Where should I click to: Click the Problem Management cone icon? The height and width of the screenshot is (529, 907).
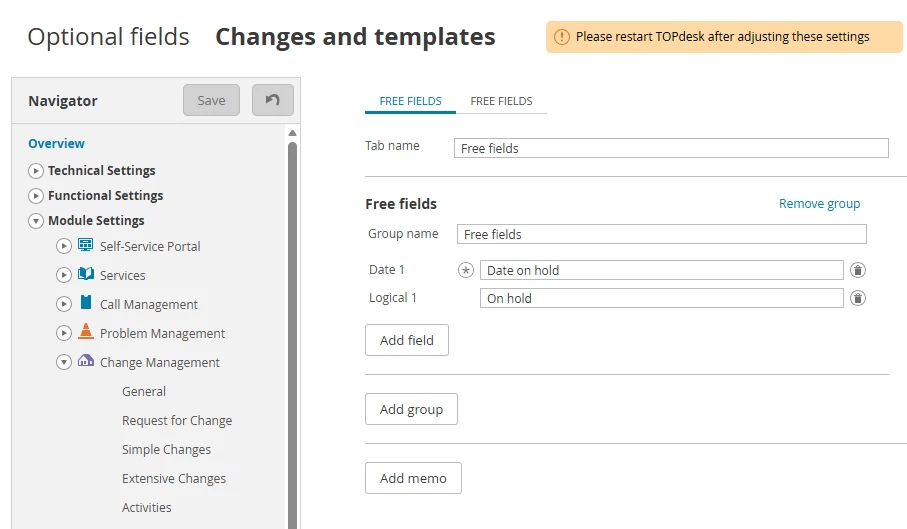pyautogui.click(x=85, y=333)
